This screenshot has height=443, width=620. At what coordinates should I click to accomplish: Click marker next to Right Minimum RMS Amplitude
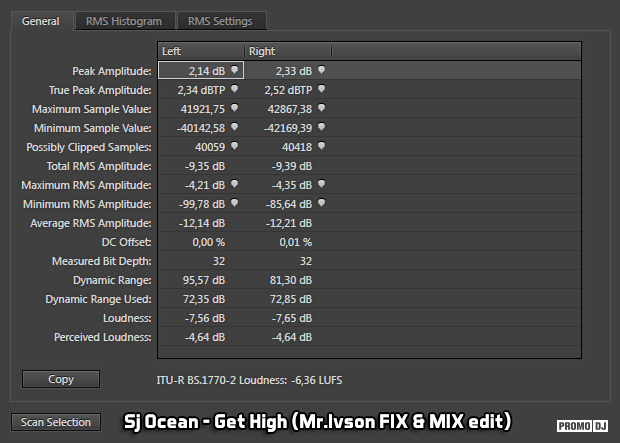pos(321,203)
